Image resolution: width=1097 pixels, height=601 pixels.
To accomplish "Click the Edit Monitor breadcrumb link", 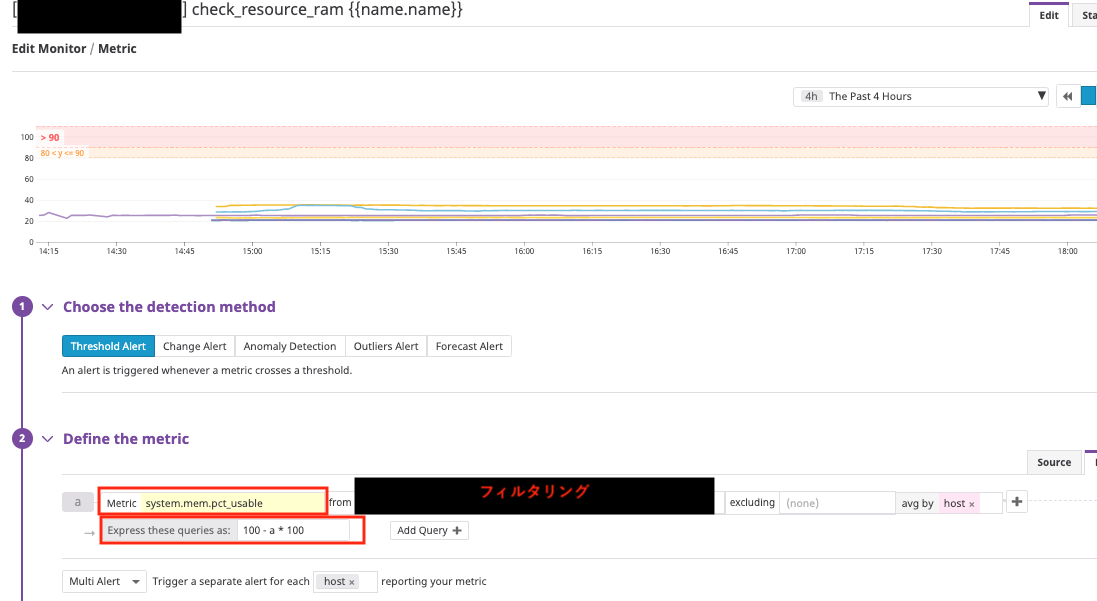I will click(49, 48).
